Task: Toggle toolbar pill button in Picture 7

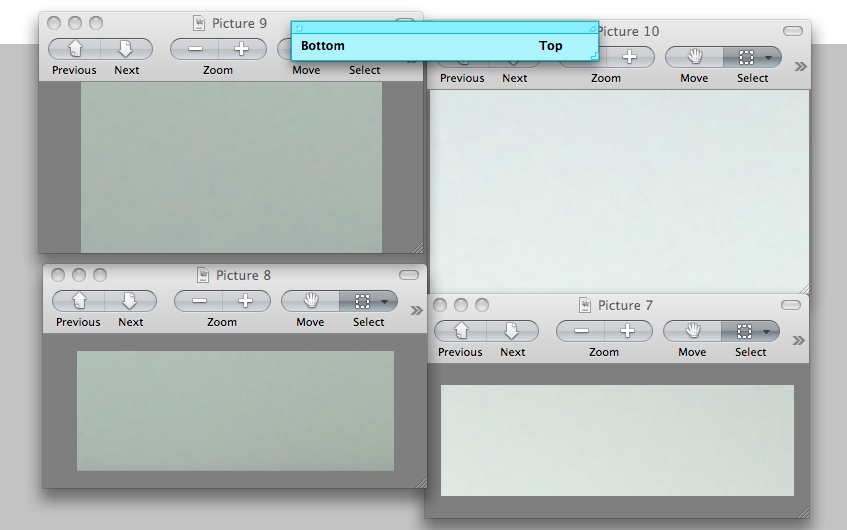Action: (x=791, y=305)
